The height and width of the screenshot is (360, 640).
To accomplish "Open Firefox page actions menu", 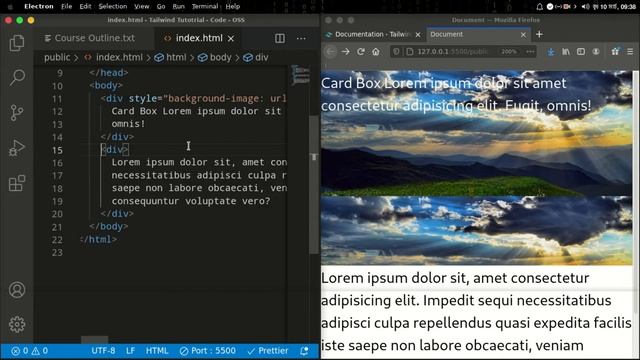I will tap(530, 52).
